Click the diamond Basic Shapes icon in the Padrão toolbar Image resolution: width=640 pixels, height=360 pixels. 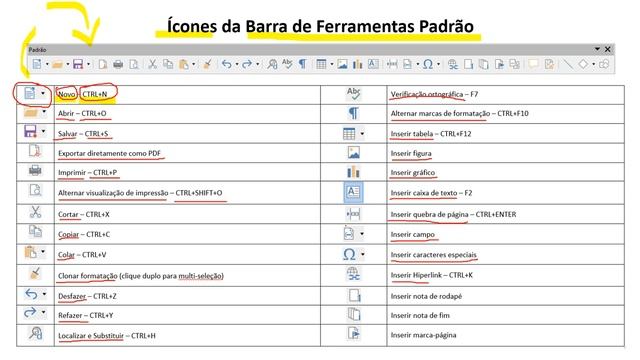point(583,64)
